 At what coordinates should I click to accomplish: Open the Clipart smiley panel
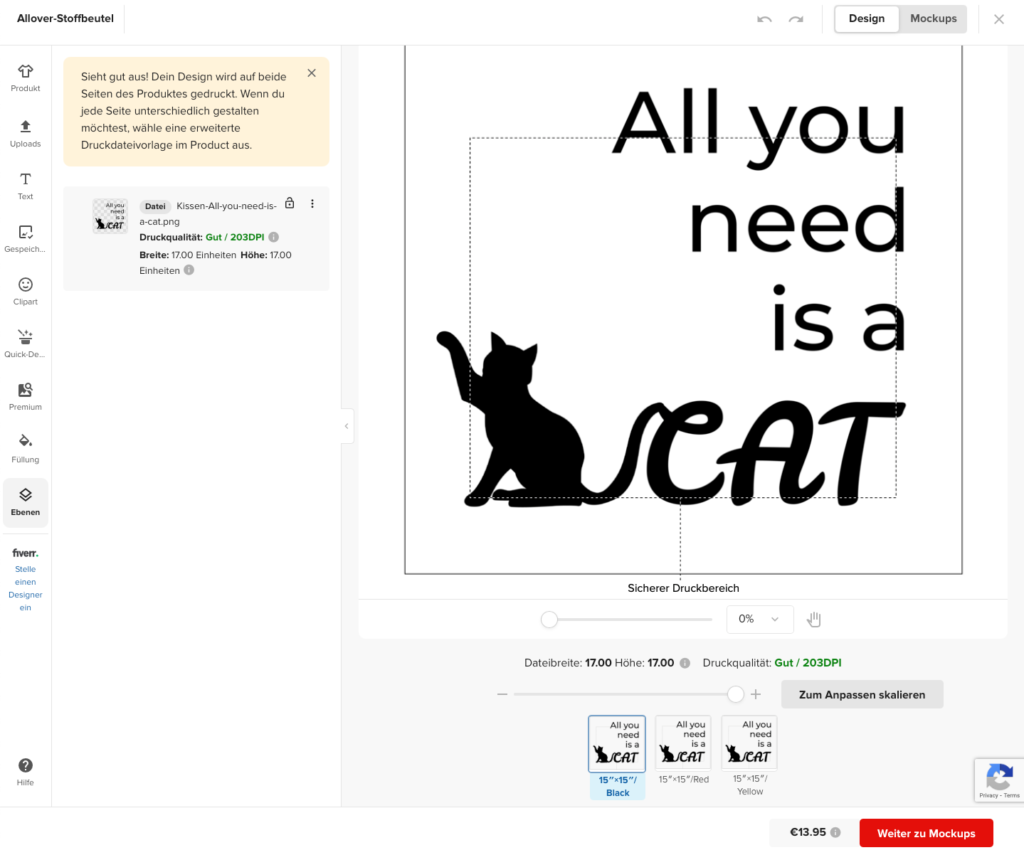pyautogui.click(x=25, y=291)
